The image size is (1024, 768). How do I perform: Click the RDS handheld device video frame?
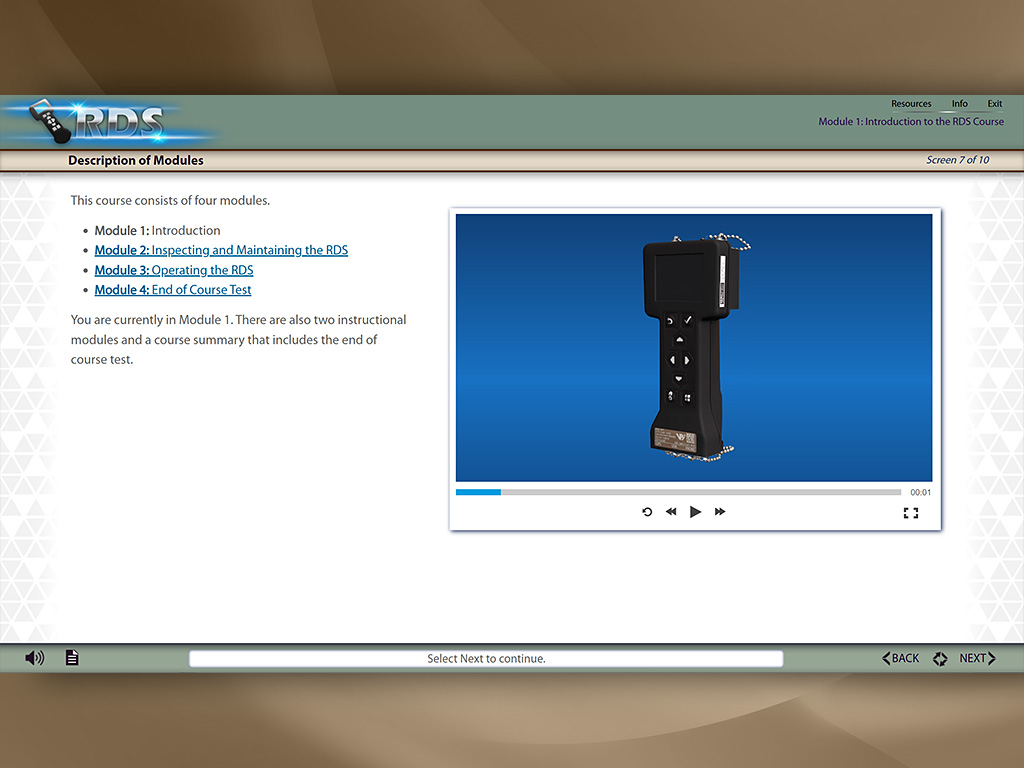(693, 347)
